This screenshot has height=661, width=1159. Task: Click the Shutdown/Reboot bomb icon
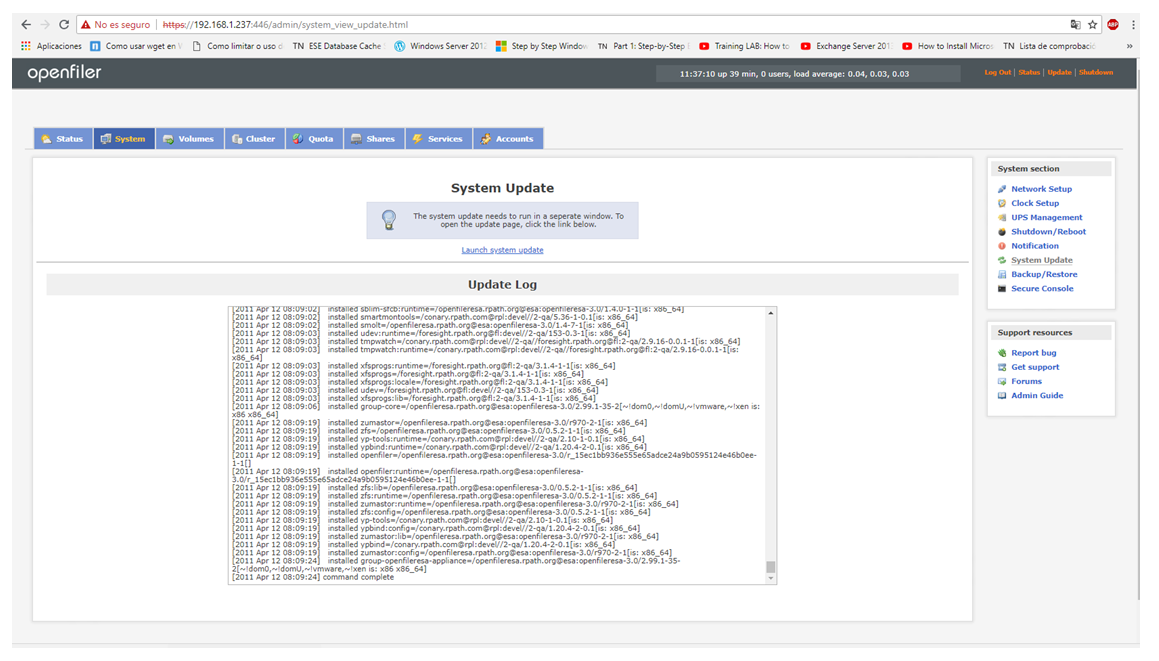(1002, 231)
